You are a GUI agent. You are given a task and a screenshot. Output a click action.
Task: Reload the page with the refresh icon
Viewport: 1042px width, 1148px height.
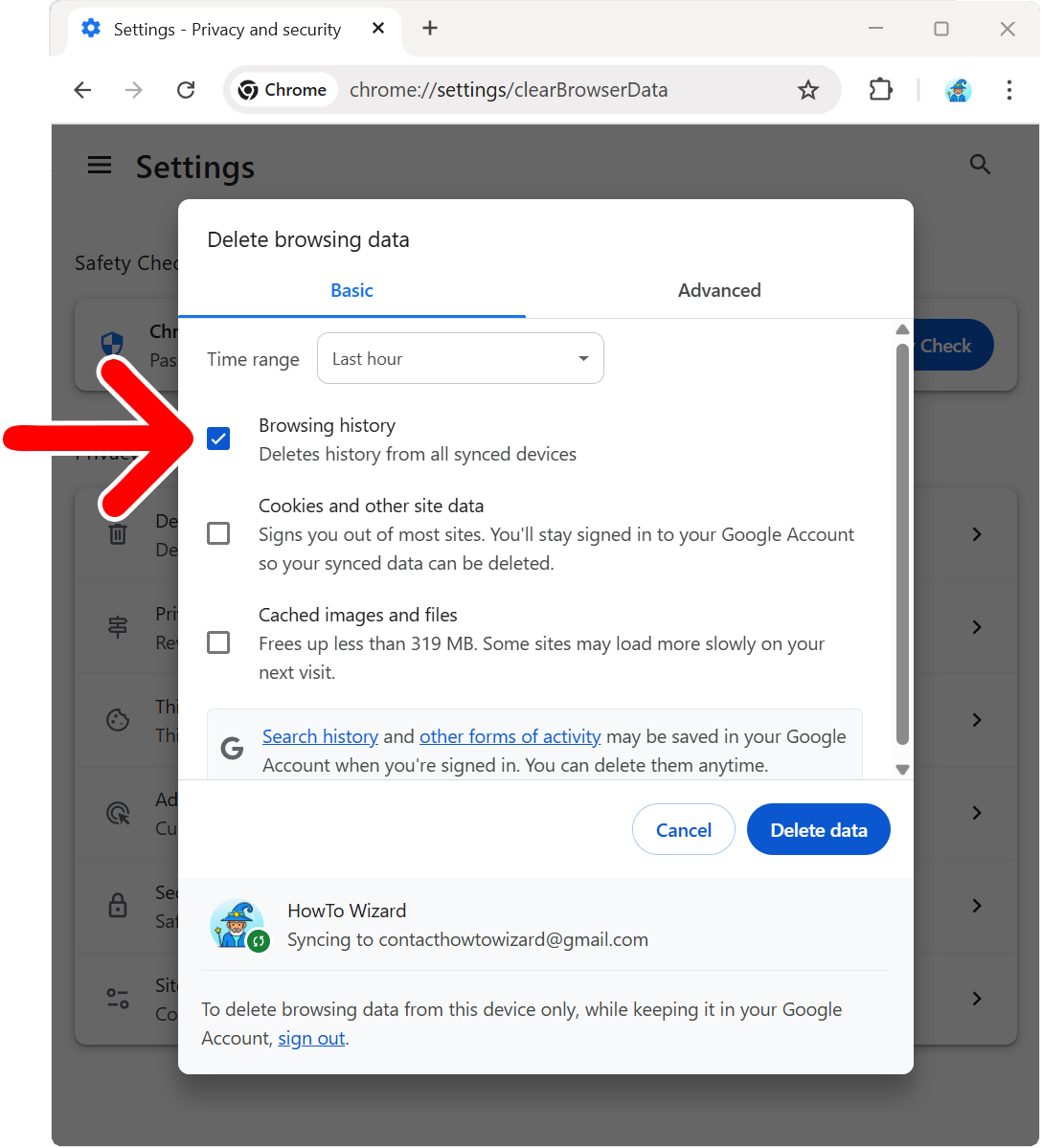tap(186, 90)
